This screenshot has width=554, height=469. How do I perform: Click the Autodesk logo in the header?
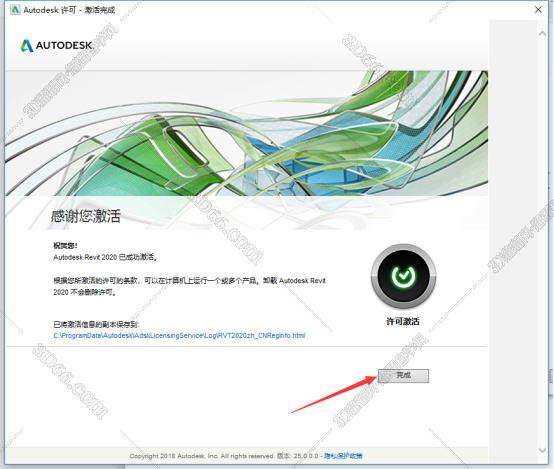coord(57,46)
